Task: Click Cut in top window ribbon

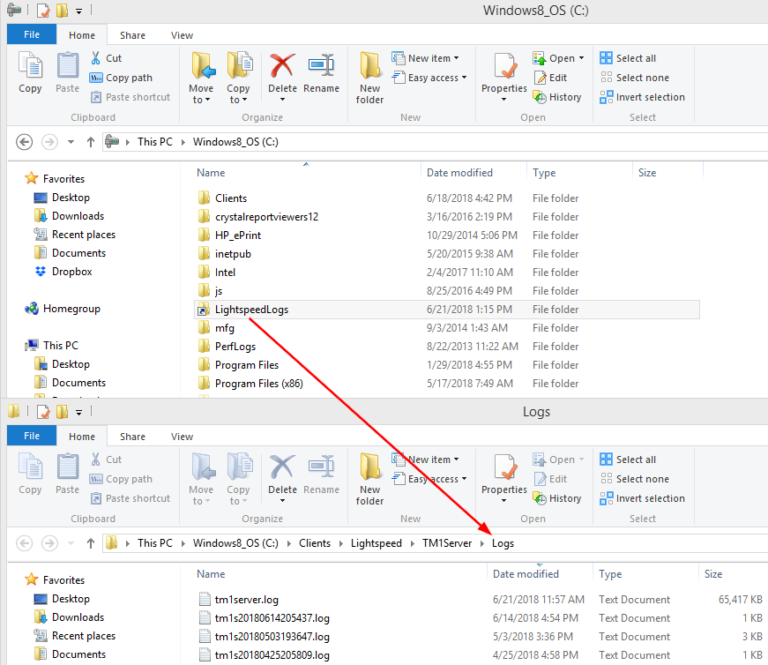Action: coord(106,58)
